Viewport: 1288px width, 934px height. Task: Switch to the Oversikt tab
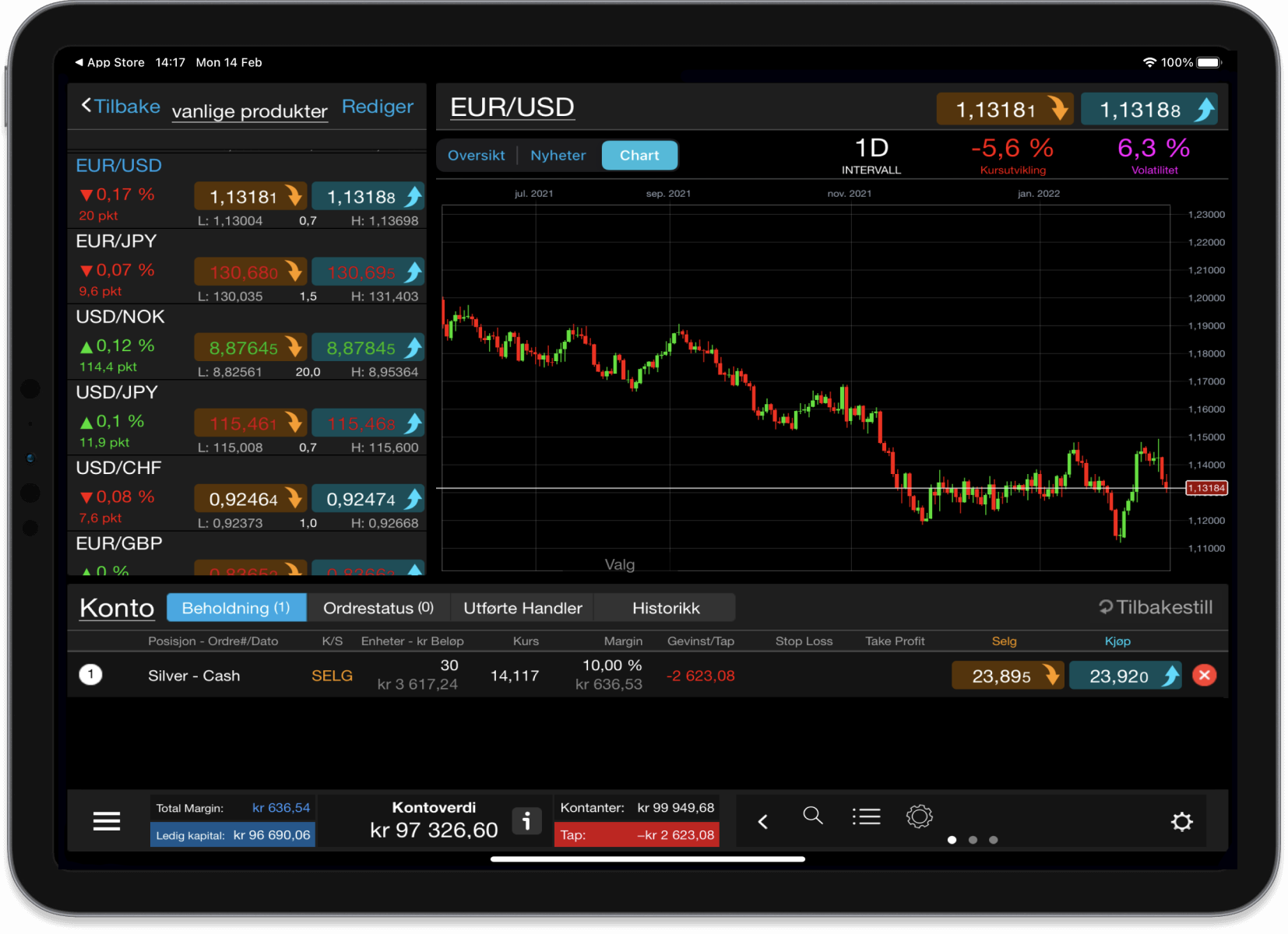click(476, 155)
